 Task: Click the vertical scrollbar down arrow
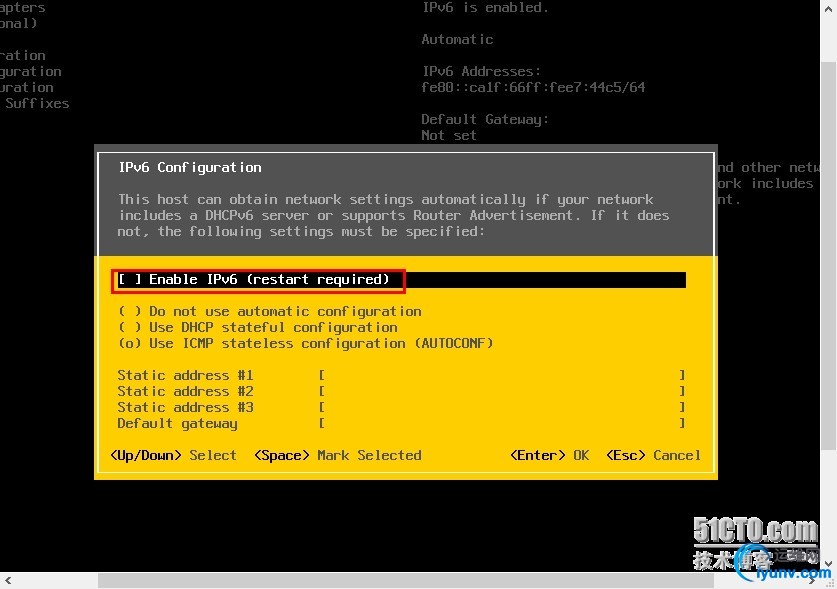[828, 564]
